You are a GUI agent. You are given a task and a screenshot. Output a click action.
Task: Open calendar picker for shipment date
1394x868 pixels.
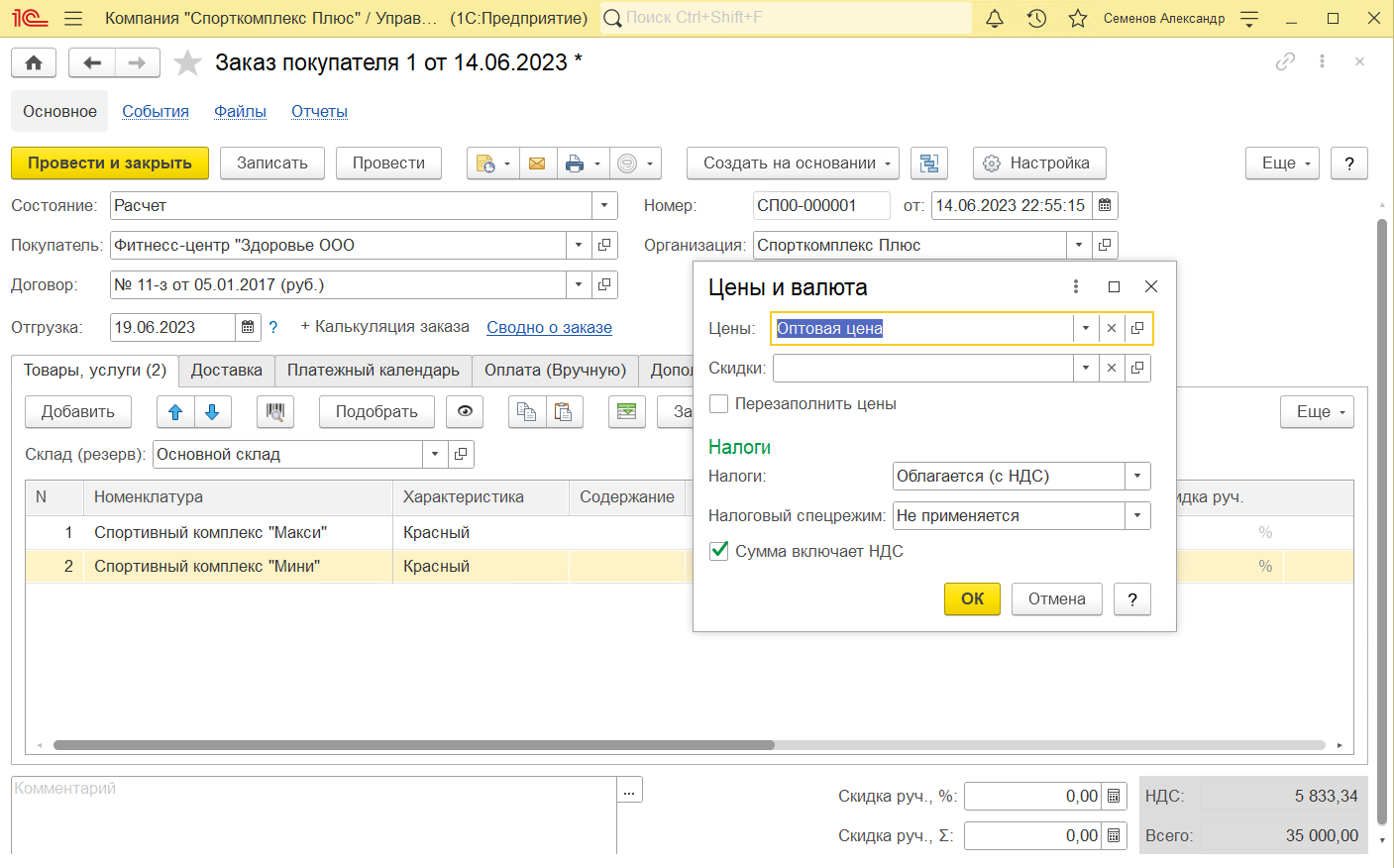[248, 327]
